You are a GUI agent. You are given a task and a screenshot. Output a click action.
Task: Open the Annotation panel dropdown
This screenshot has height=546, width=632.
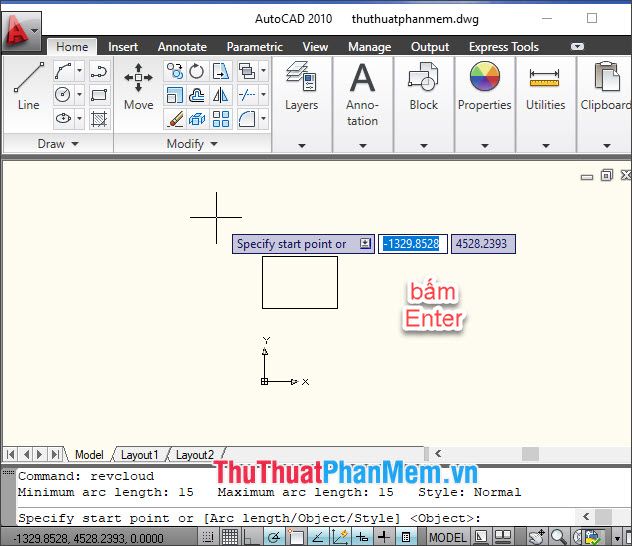(x=363, y=145)
